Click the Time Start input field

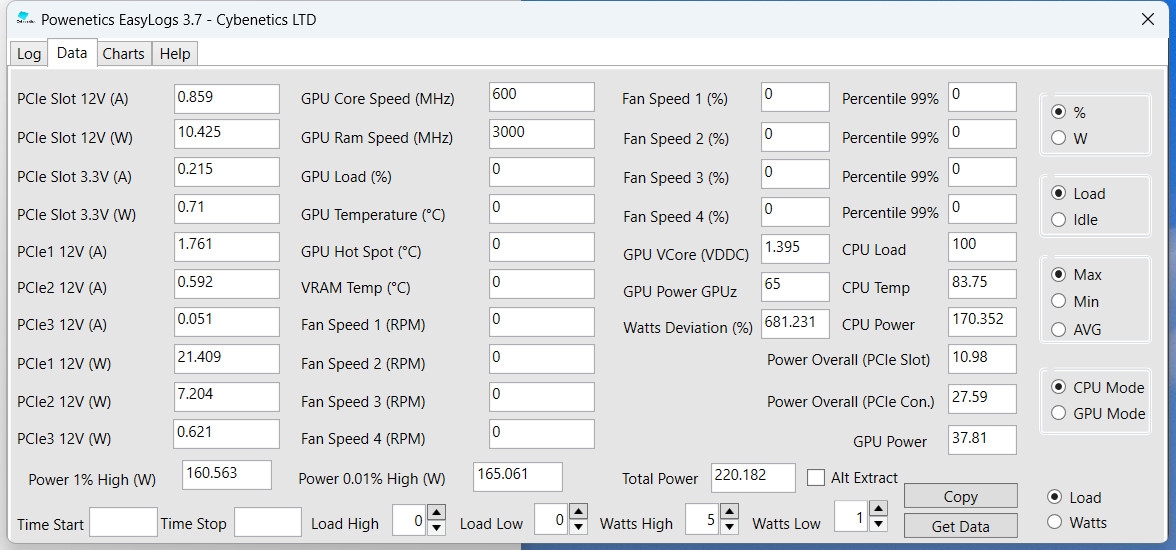123,522
